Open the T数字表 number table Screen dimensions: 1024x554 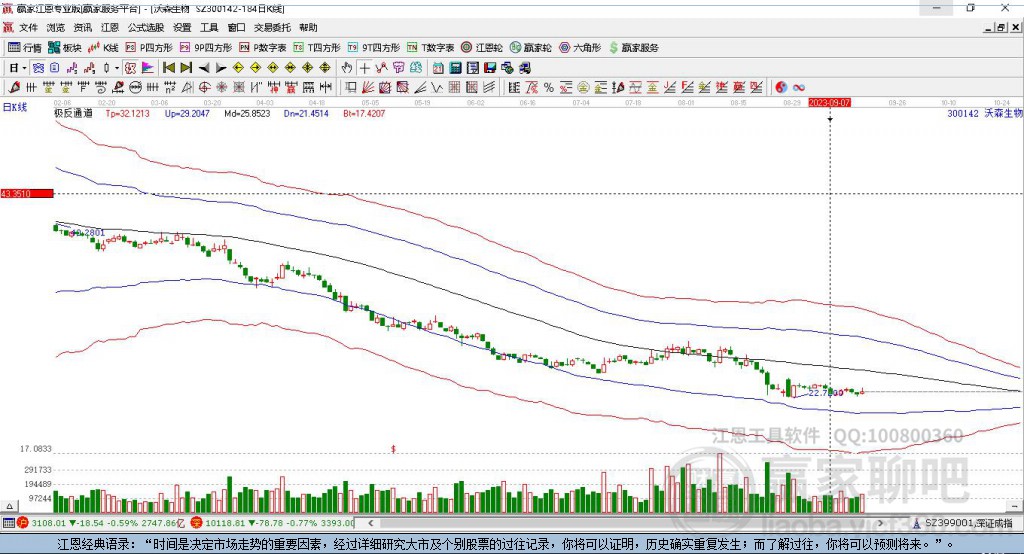[x=430, y=48]
